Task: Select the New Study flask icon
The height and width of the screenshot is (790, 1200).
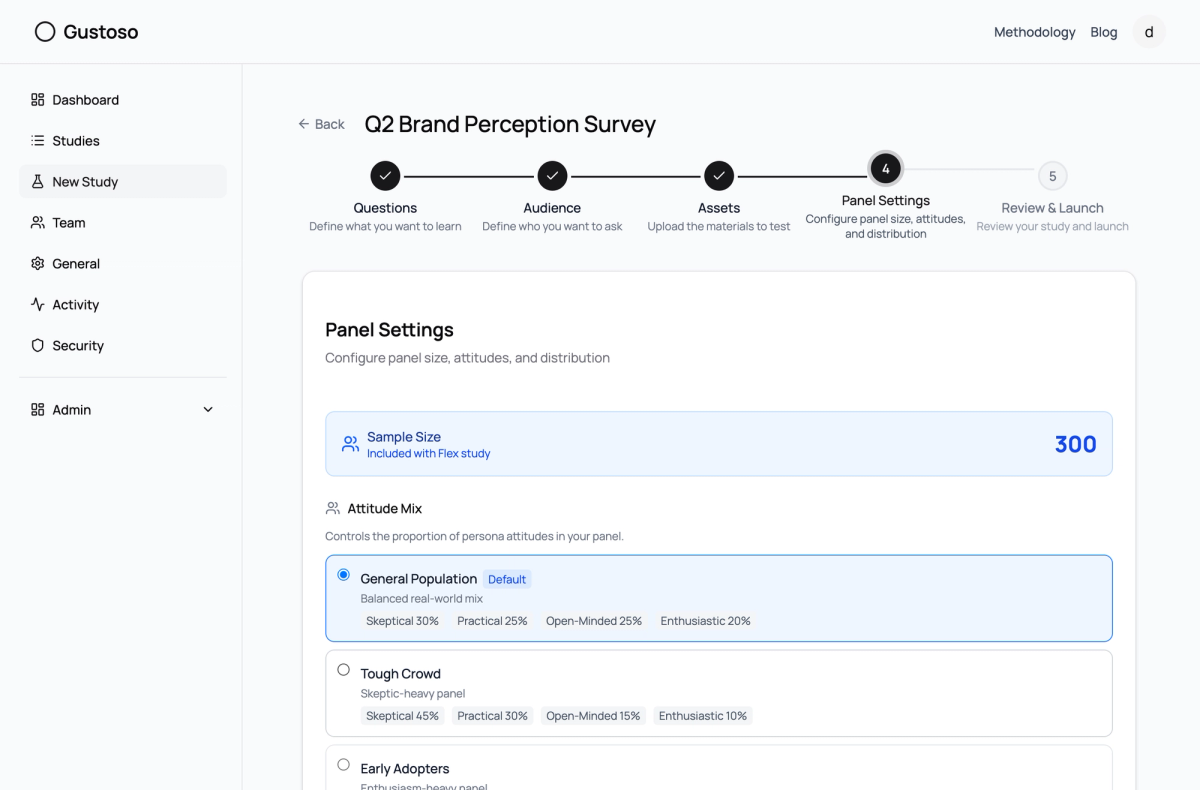Action: [38, 182]
